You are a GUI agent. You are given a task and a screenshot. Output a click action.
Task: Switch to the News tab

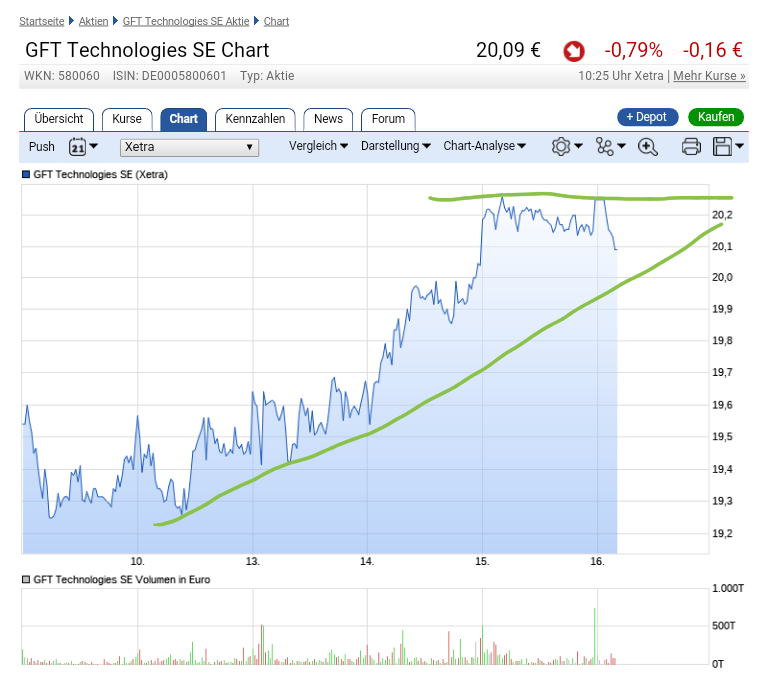(x=328, y=119)
